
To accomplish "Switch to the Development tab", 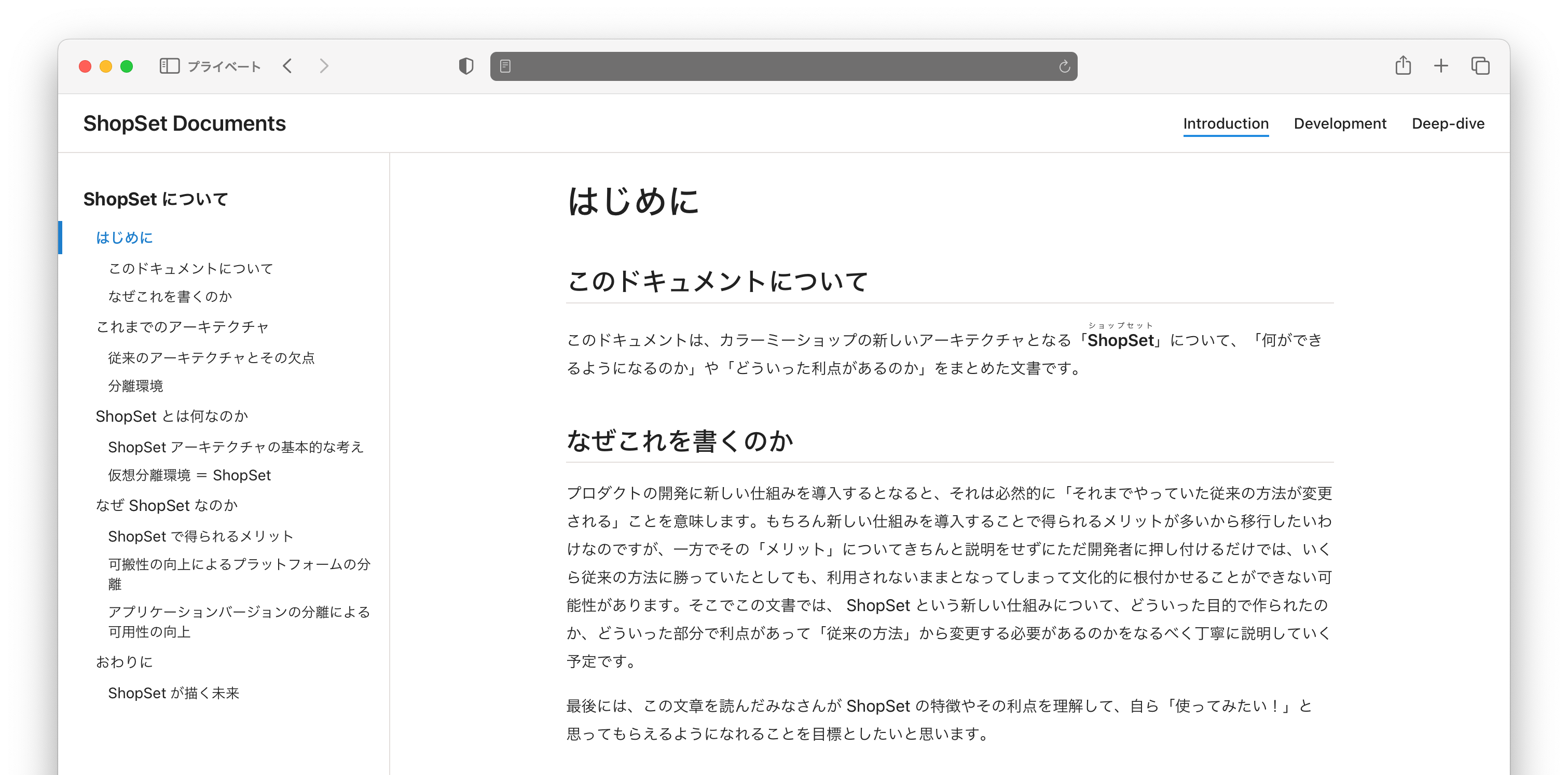I will click(1340, 123).
